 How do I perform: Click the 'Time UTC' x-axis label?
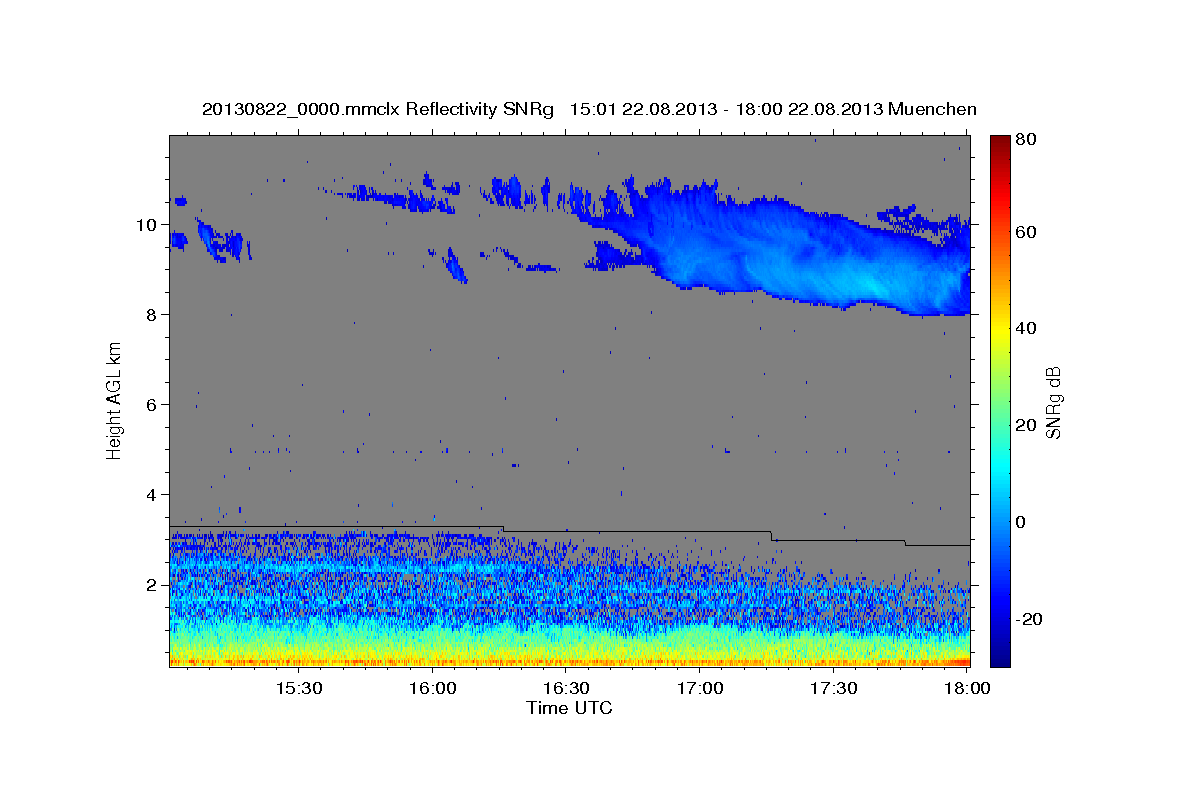pos(569,708)
